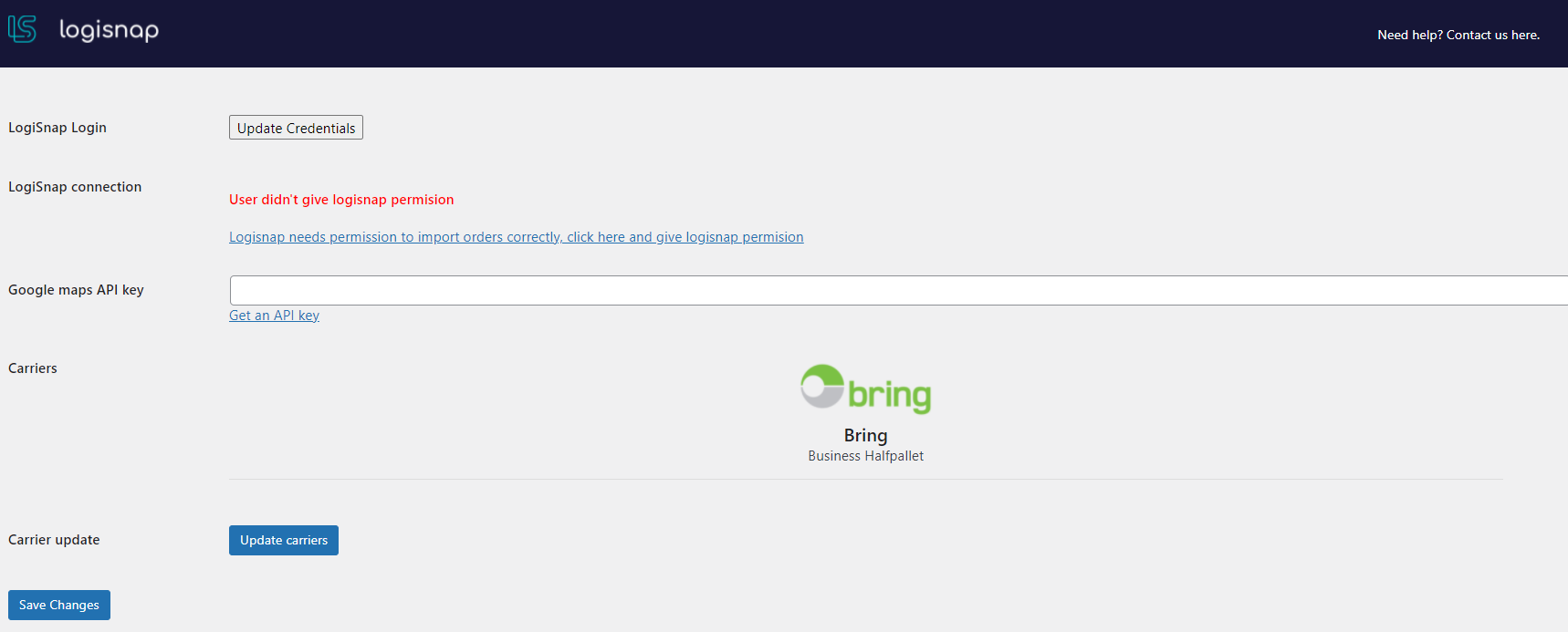The image size is (1568, 632).
Task: Click the 'Carrier update' row label
Action: 54,540
